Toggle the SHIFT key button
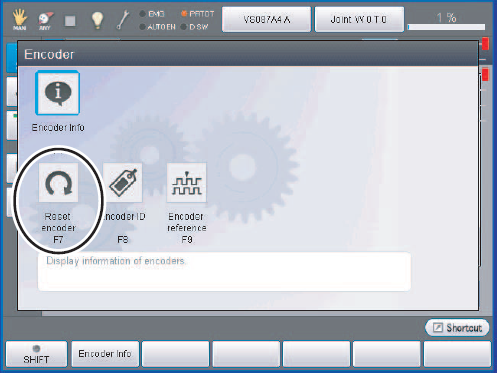 click(x=36, y=354)
